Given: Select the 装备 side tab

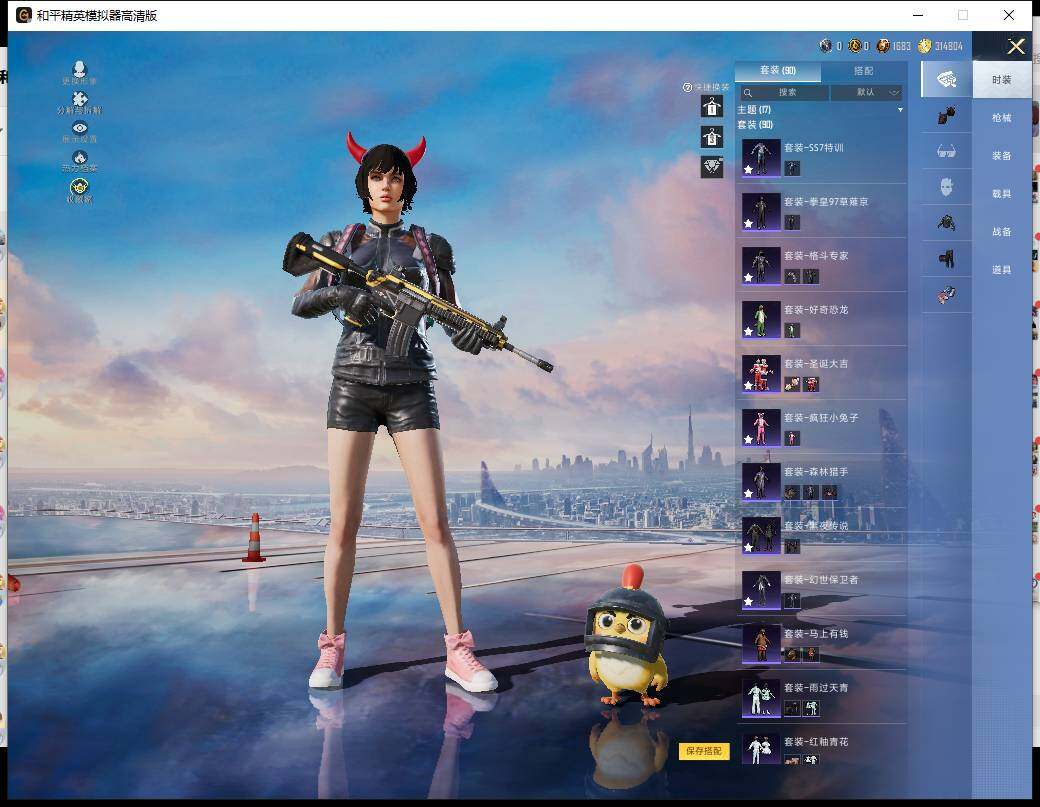Looking at the screenshot, I should (x=1002, y=156).
